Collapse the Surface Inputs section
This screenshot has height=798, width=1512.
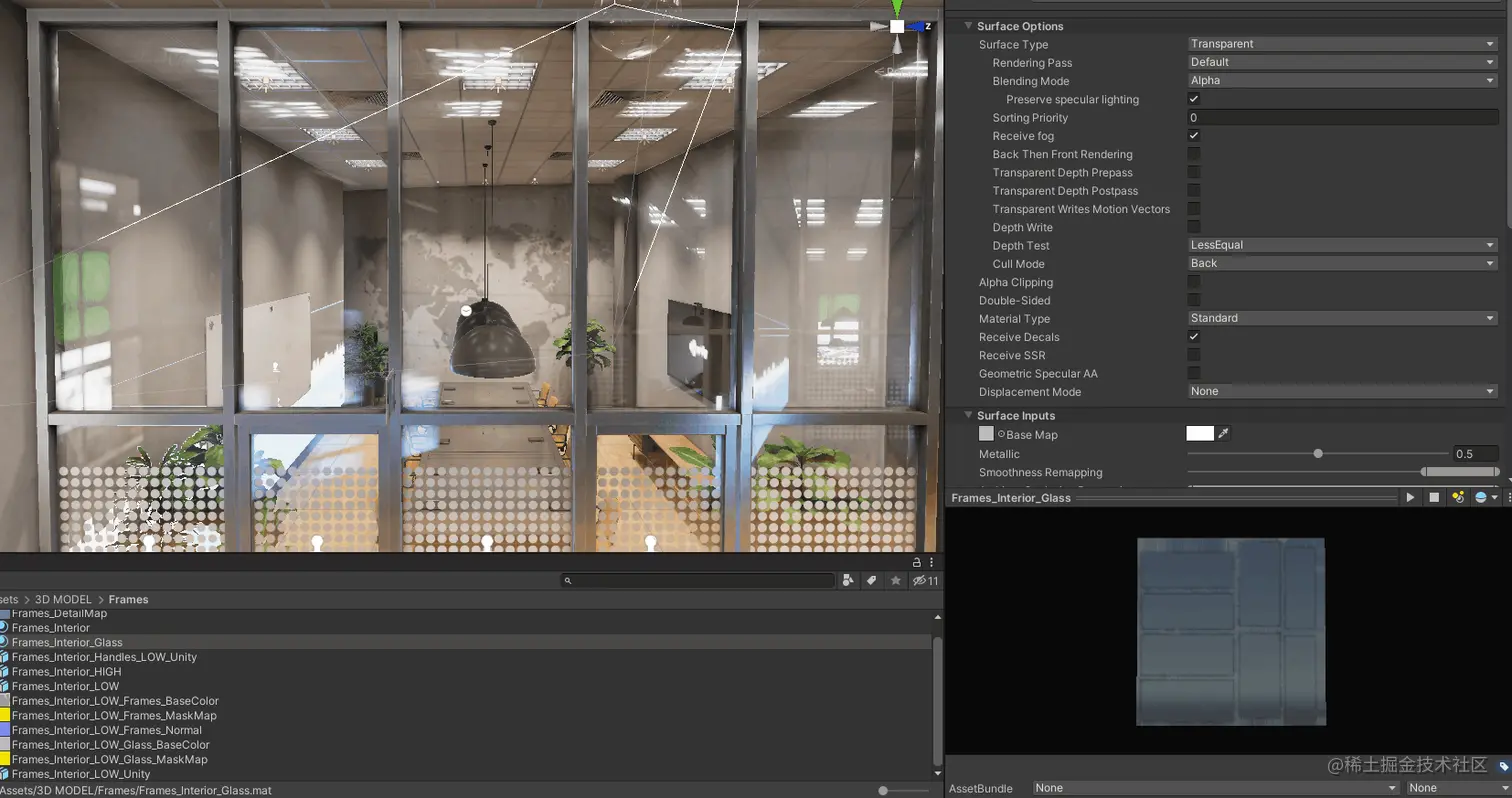pyautogui.click(x=968, y=415)
